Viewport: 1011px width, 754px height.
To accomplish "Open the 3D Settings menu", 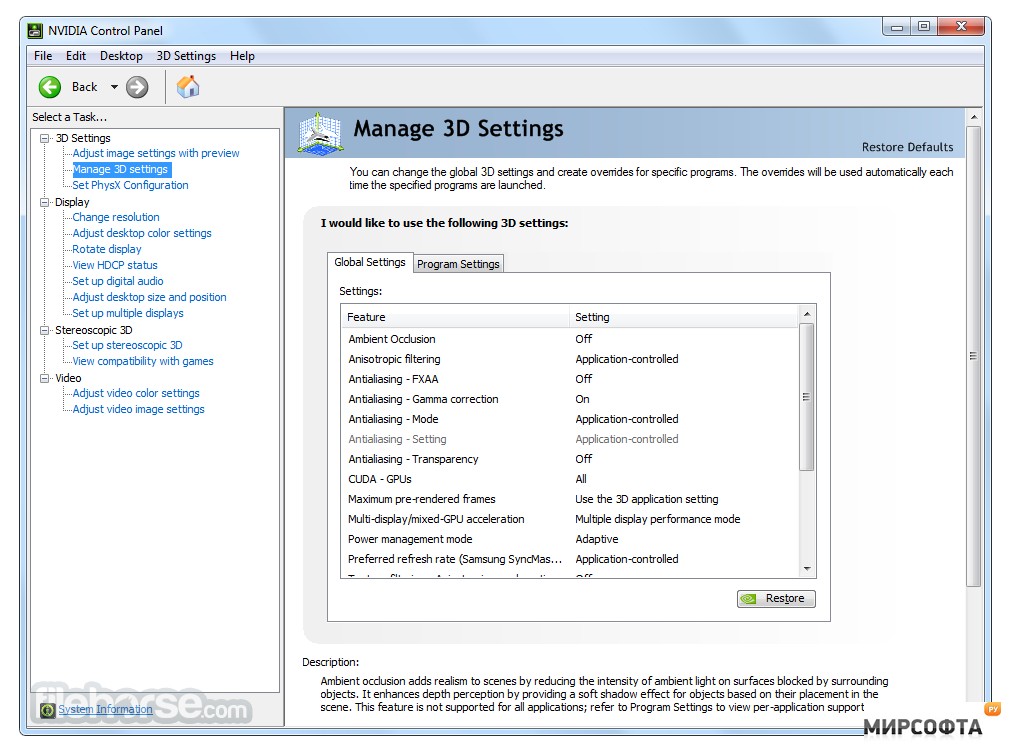I will pos(186,56).
